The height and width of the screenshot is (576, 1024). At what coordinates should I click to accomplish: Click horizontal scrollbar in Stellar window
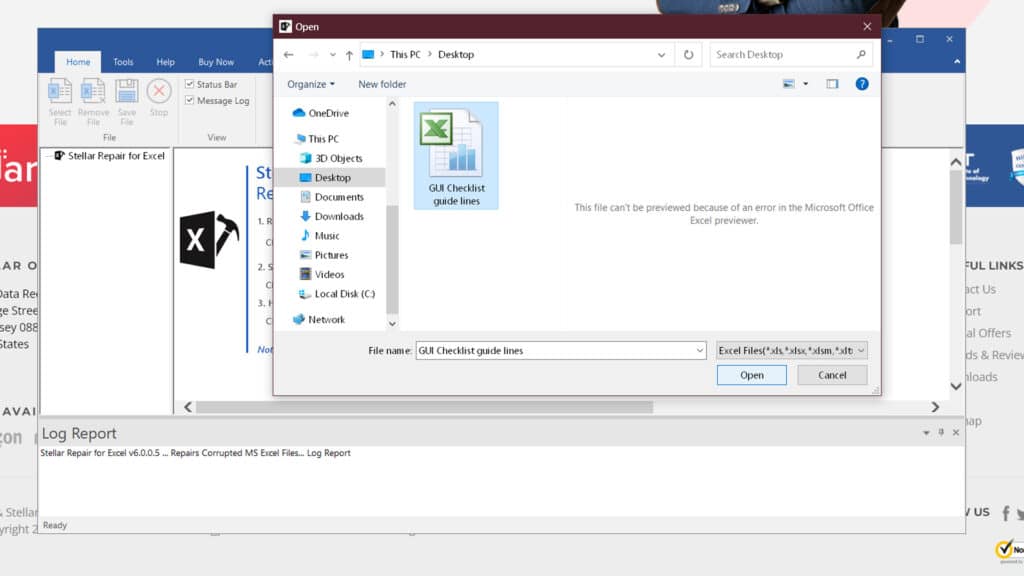coord(424,408)
